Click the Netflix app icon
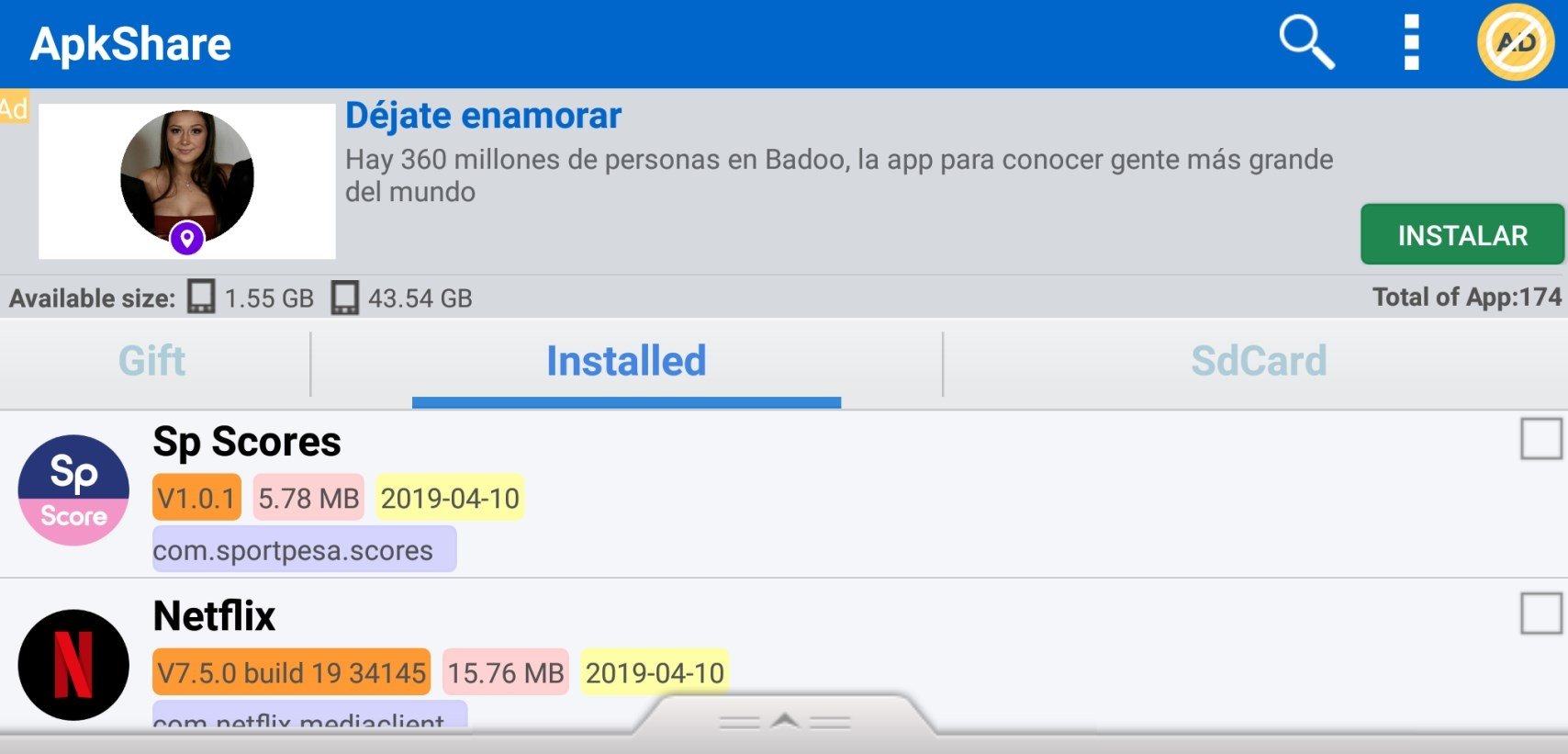Screen dimensions: 1568x754 (73, 665)
